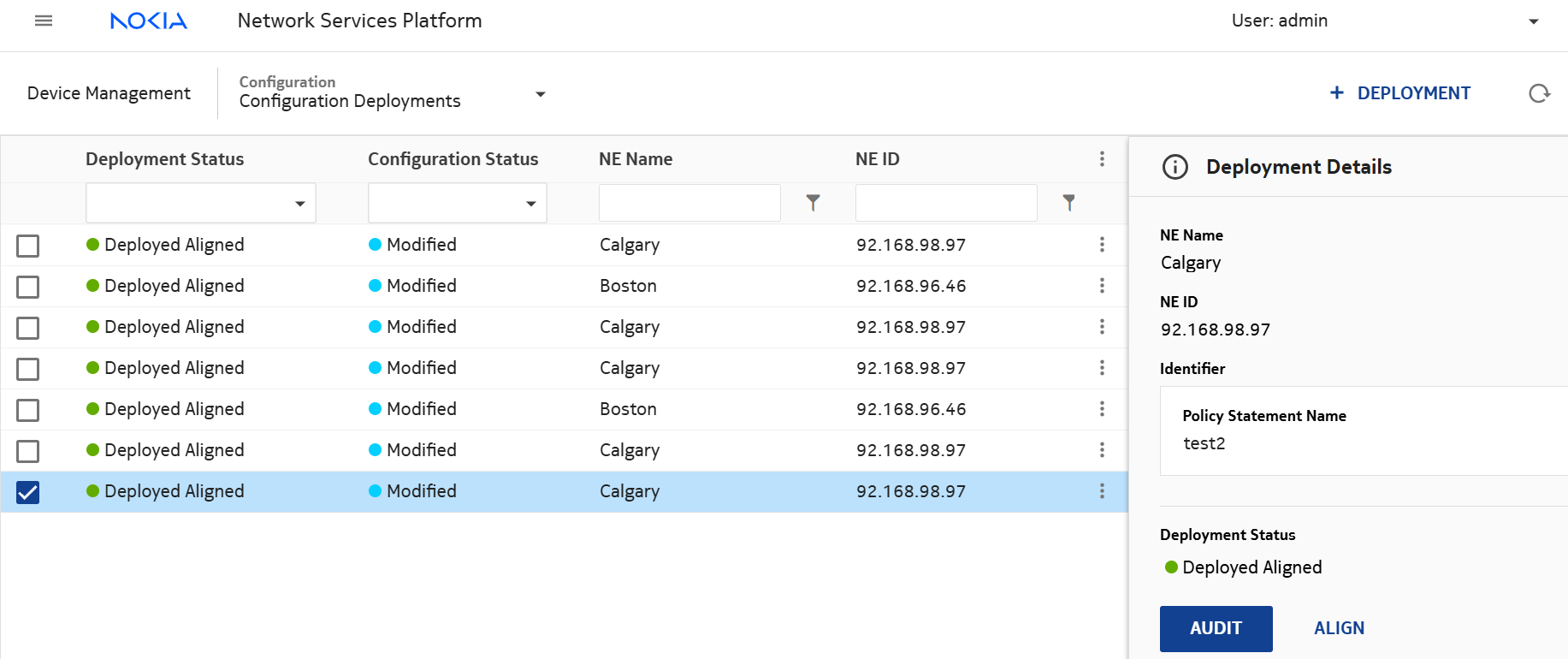1568x659 pixels.
Task: Open three-dot menu on highlighted Calgary row
Action: [1102, 491]
